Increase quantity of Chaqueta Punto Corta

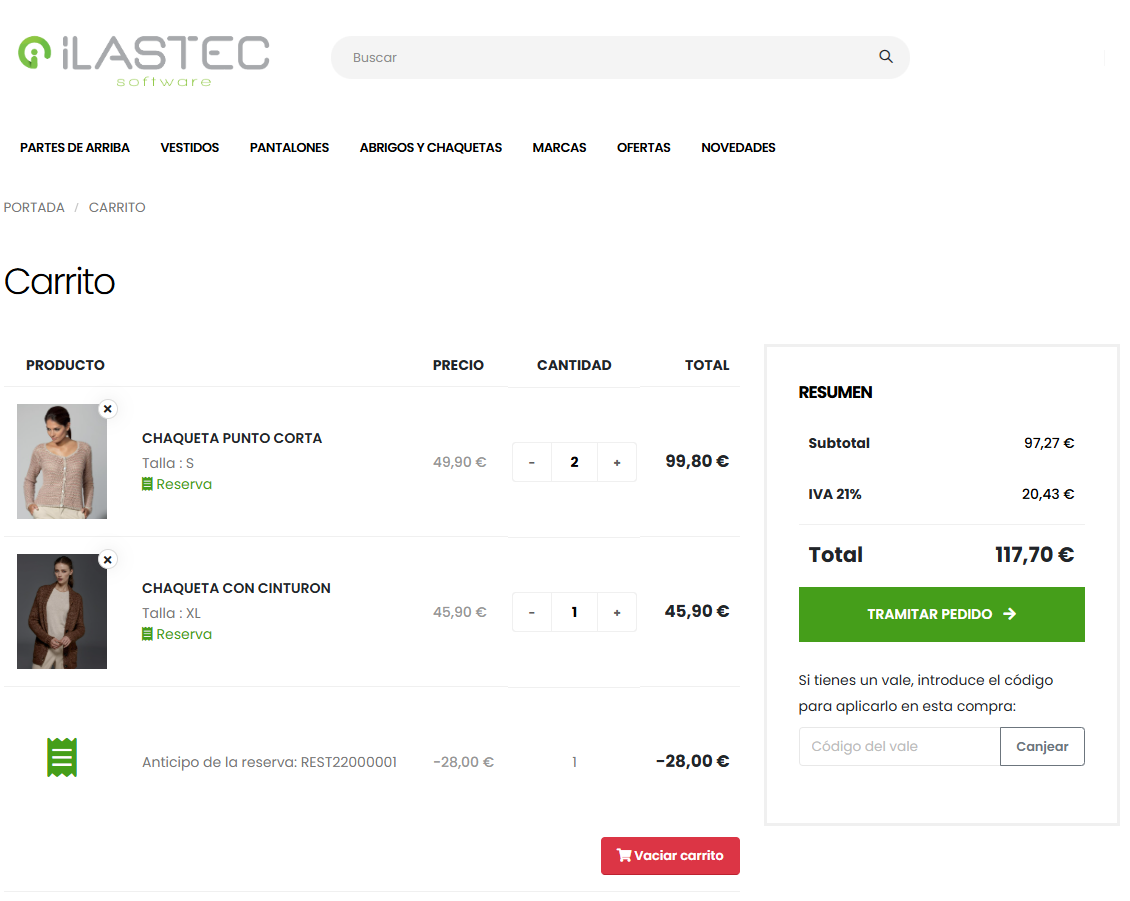click(617, 462)
